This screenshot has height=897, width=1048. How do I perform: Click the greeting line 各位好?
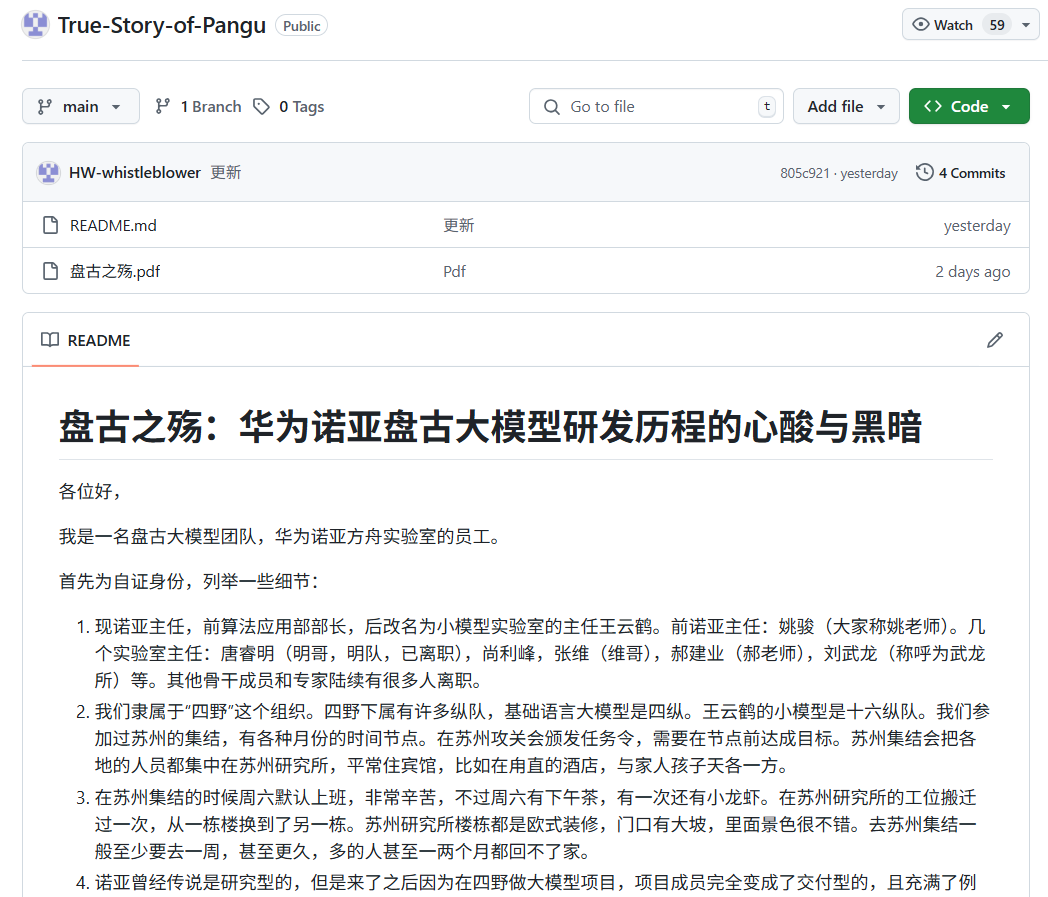[90, 491]
